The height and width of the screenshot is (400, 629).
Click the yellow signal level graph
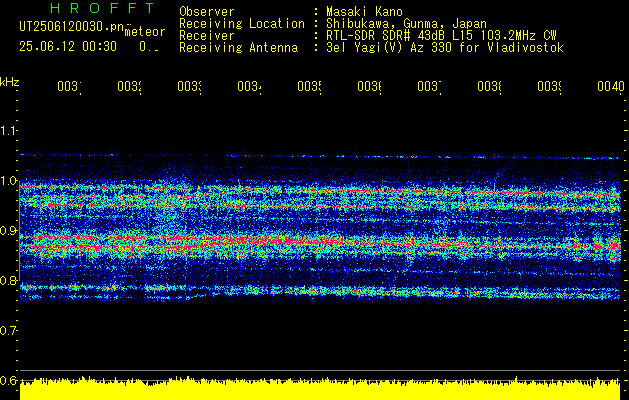tap(320, 388)
